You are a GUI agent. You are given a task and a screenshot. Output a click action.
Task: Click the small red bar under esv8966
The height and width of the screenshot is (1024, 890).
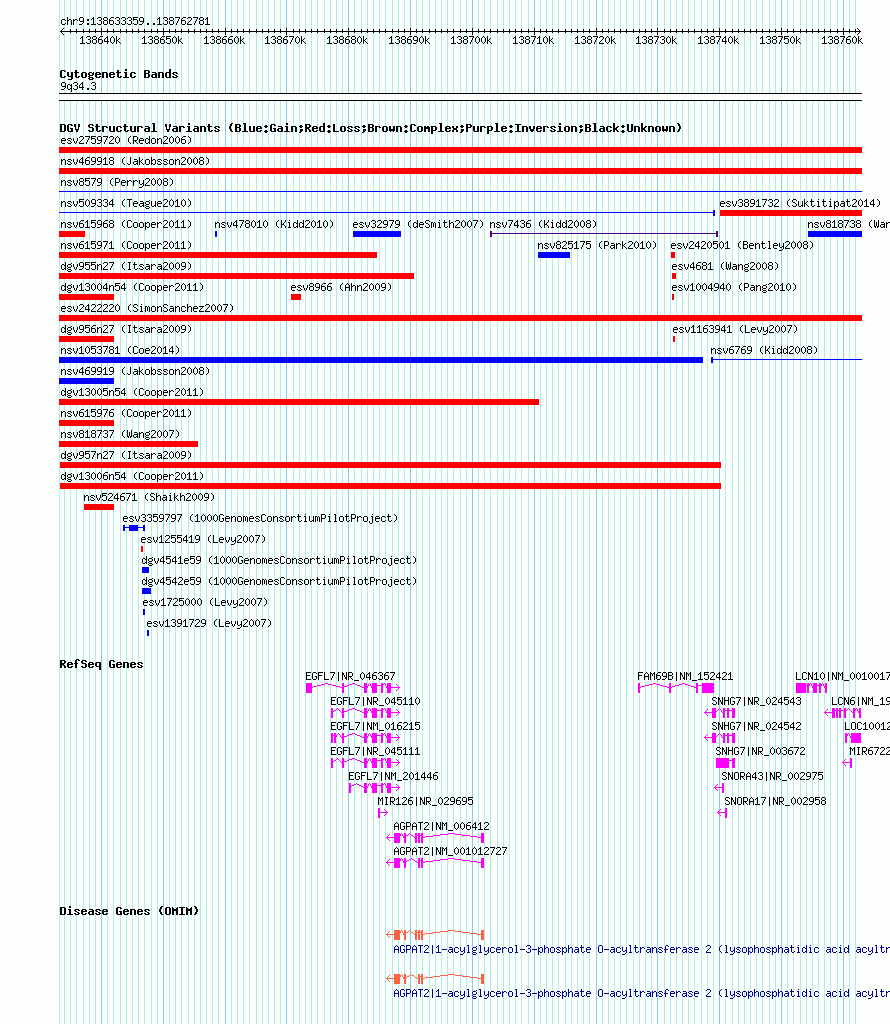coord(296,297)
